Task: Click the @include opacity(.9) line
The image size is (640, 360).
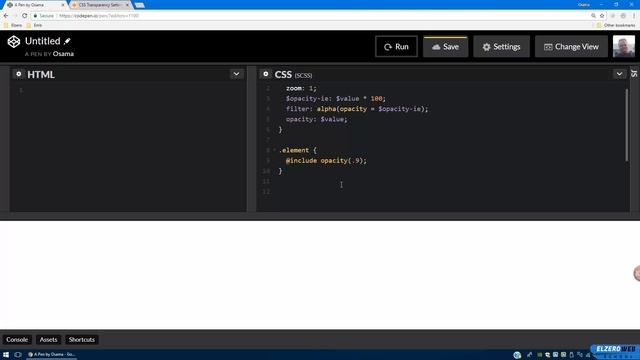Action: (x=326, y=160)
